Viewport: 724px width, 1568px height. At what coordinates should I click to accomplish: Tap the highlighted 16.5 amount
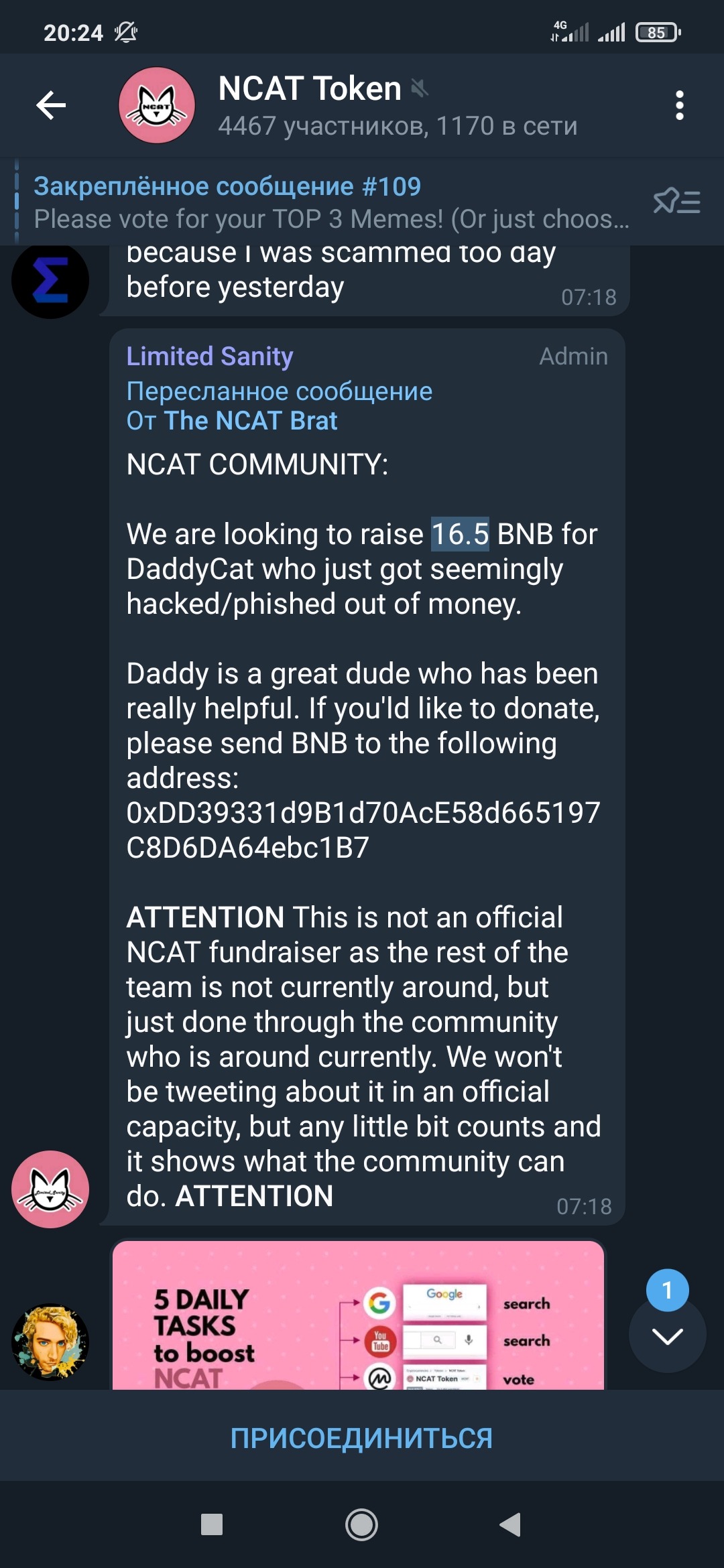pyautogui.click(x=459, y=534)
